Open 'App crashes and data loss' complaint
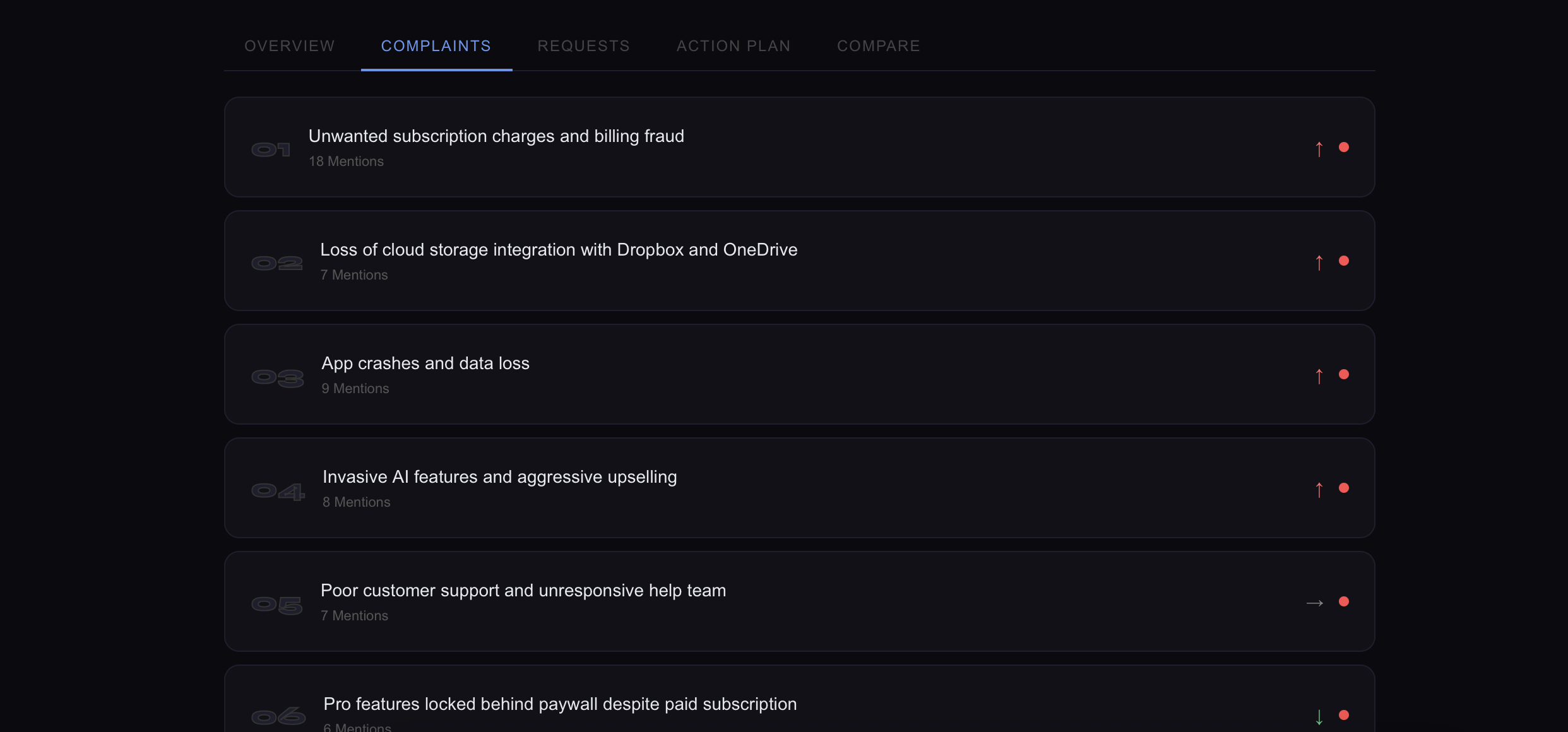1568x732 pixels. click(x=799, y=374)
